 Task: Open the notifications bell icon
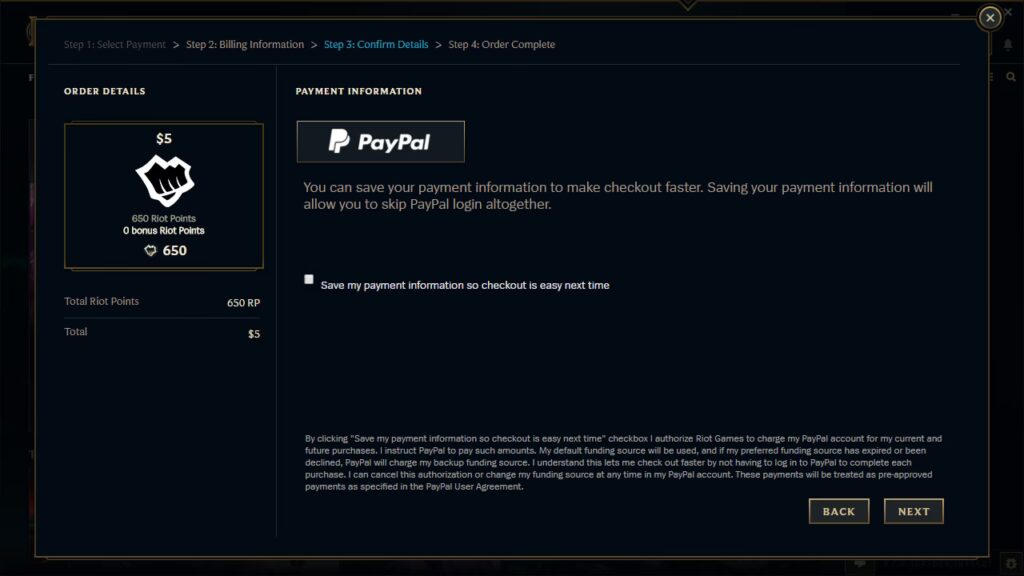point(1008,44)
